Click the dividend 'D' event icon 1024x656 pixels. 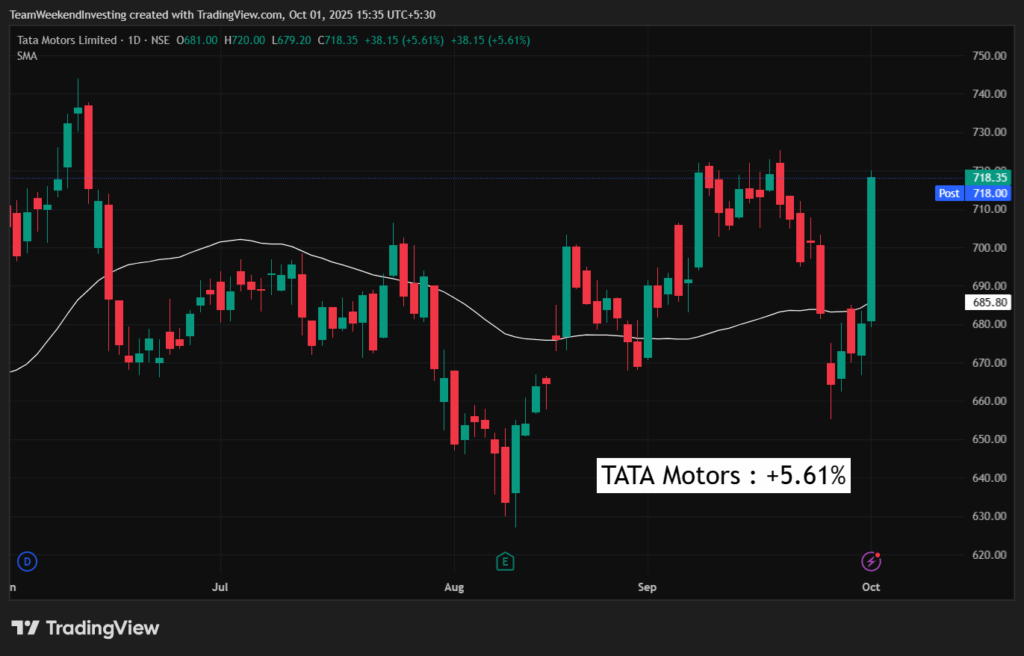click(x=27, y=562)
